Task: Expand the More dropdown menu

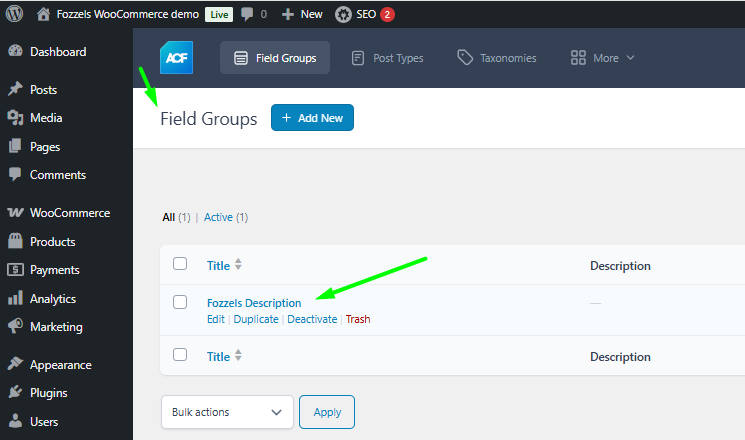Action: click(x=602, y=58)
